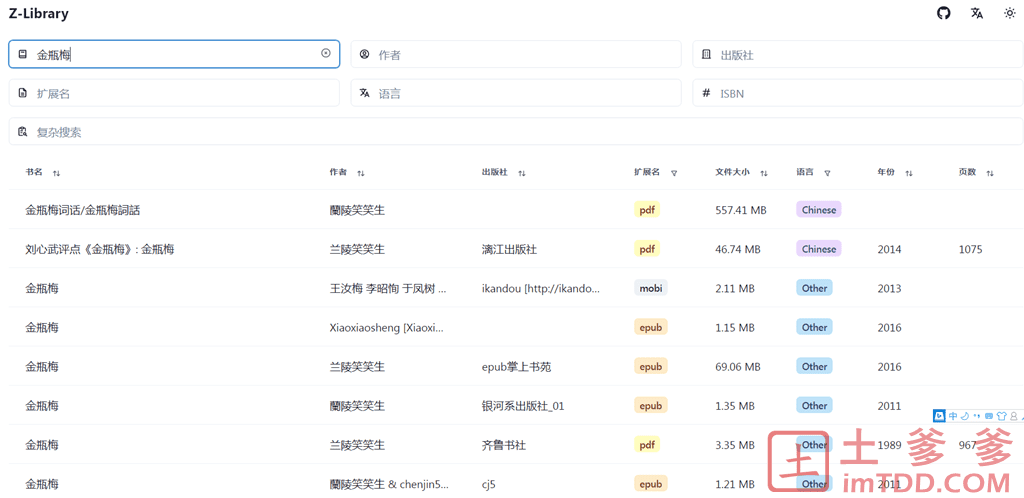Select the 银河系出版社_01 publisher cell

(522, 406)
